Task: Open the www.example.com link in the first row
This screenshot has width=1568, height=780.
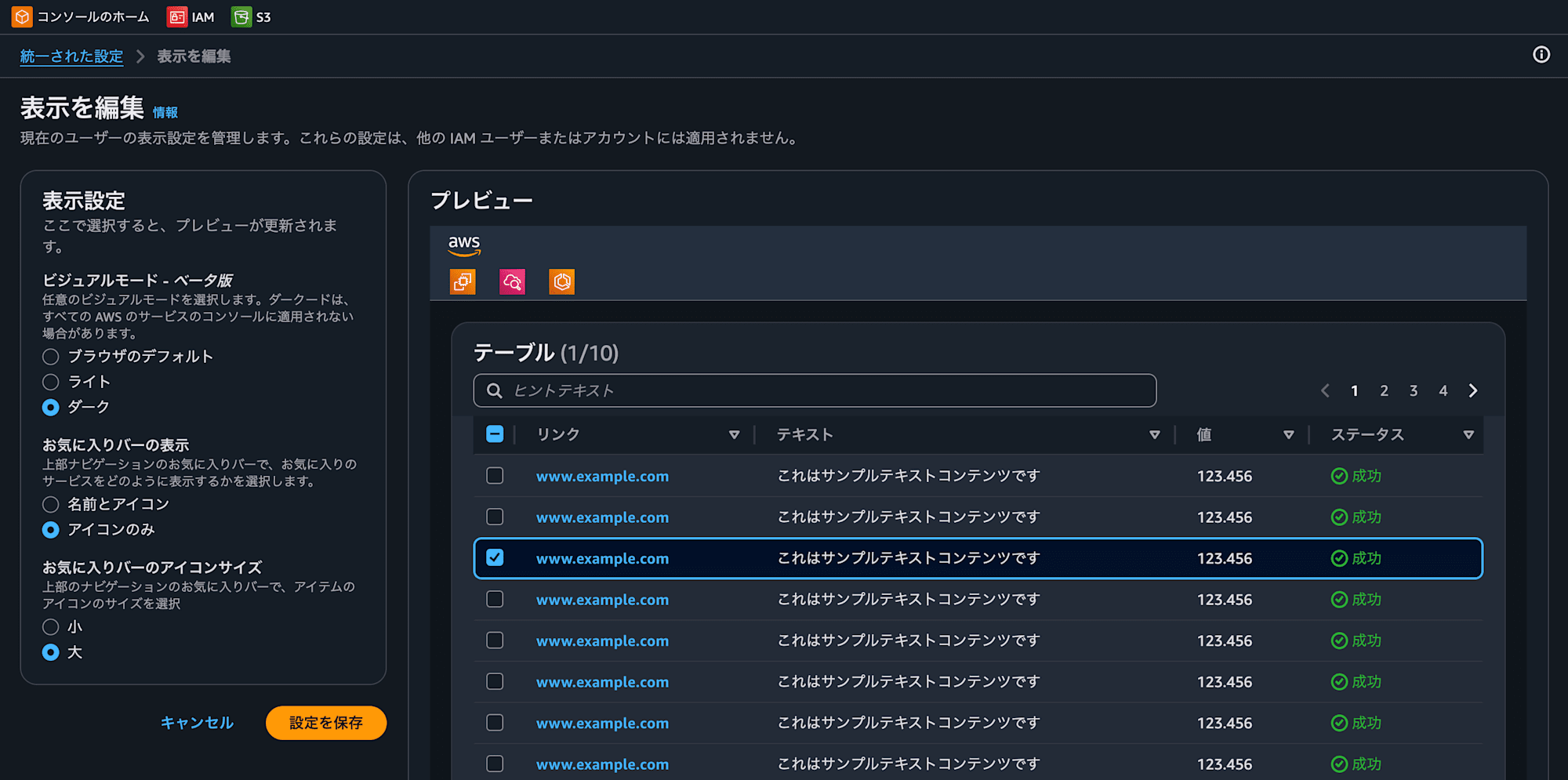Action: (602, 476)
